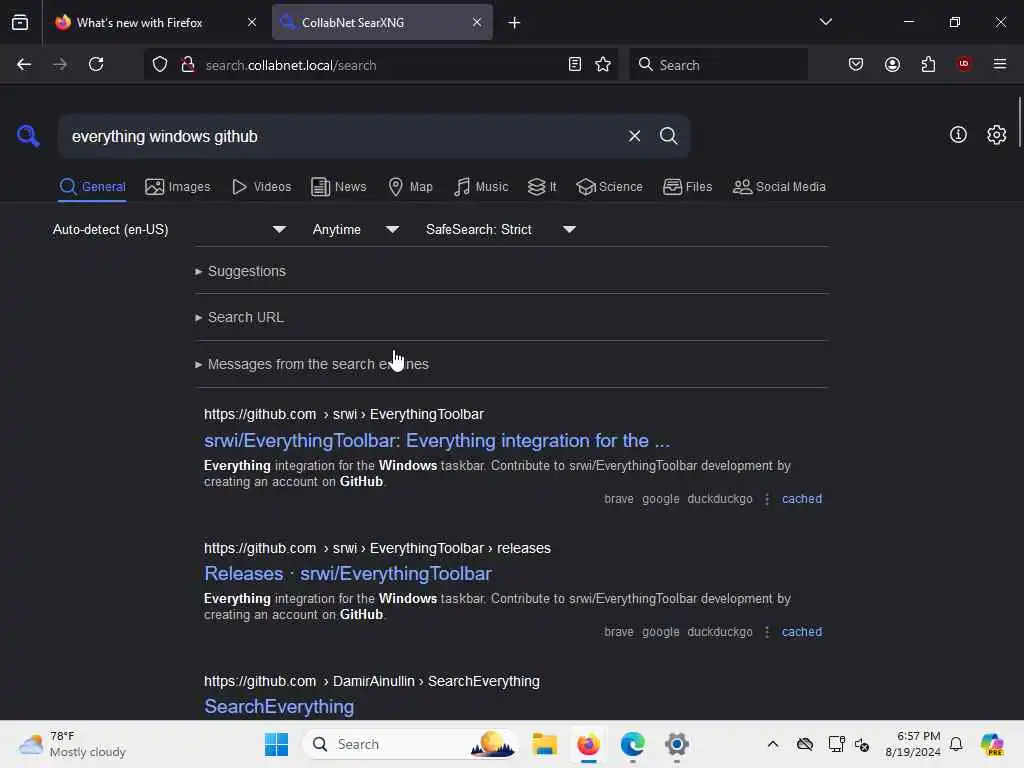Click the SearXNG magnifier logo
Viewport: 1024px width, 768px height.
pyautogui.click(x=28, y=136)
